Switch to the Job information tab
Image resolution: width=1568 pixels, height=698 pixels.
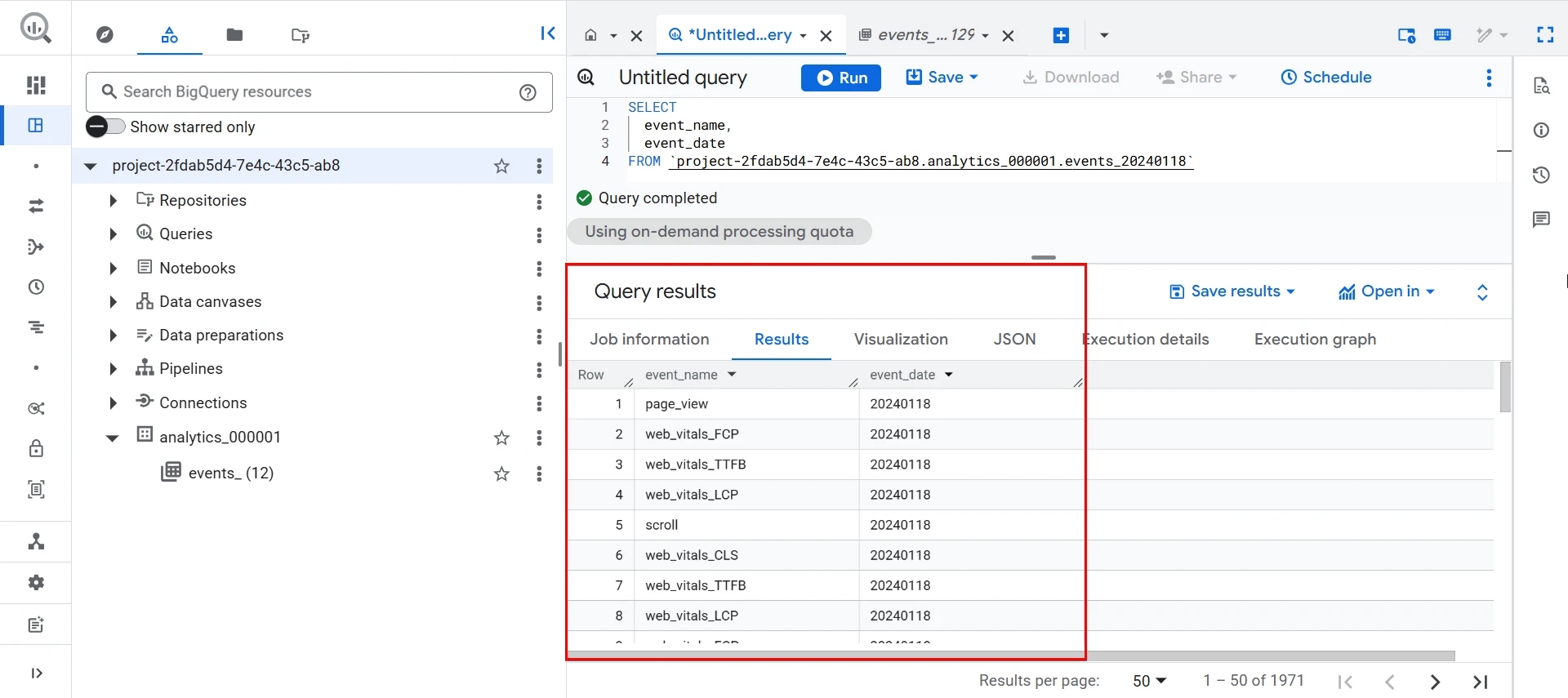pos(649,340)
